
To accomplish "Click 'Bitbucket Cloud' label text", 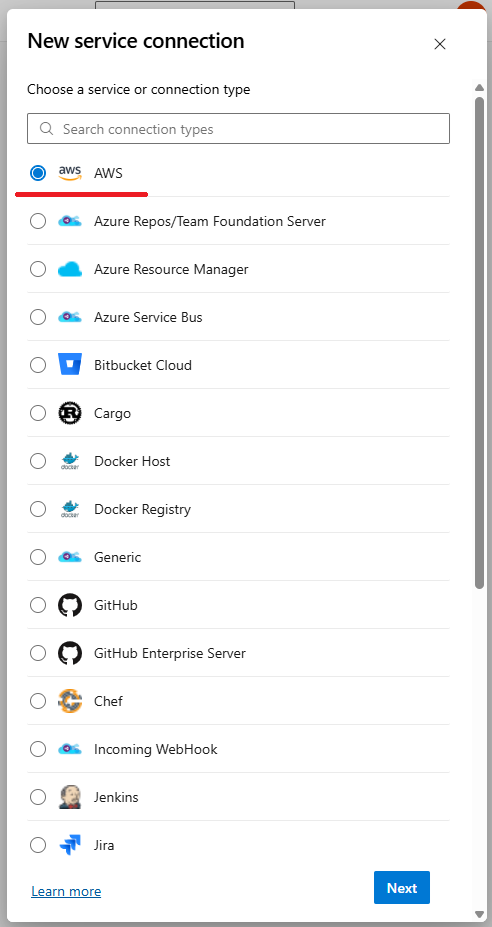I will [143, 365].
